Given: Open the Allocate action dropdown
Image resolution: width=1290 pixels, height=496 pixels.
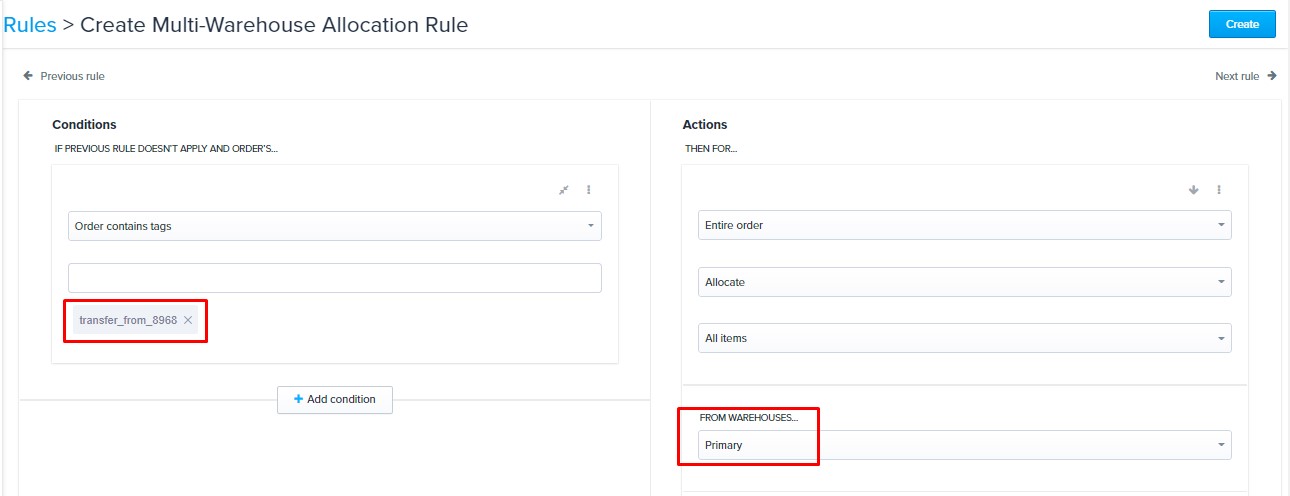Looking at the screenshot, I should [x=964, y=282].
